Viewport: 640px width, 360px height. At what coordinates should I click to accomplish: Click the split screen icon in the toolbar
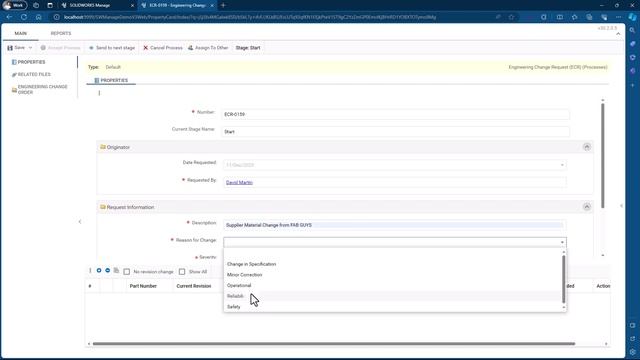coord(560,17)
